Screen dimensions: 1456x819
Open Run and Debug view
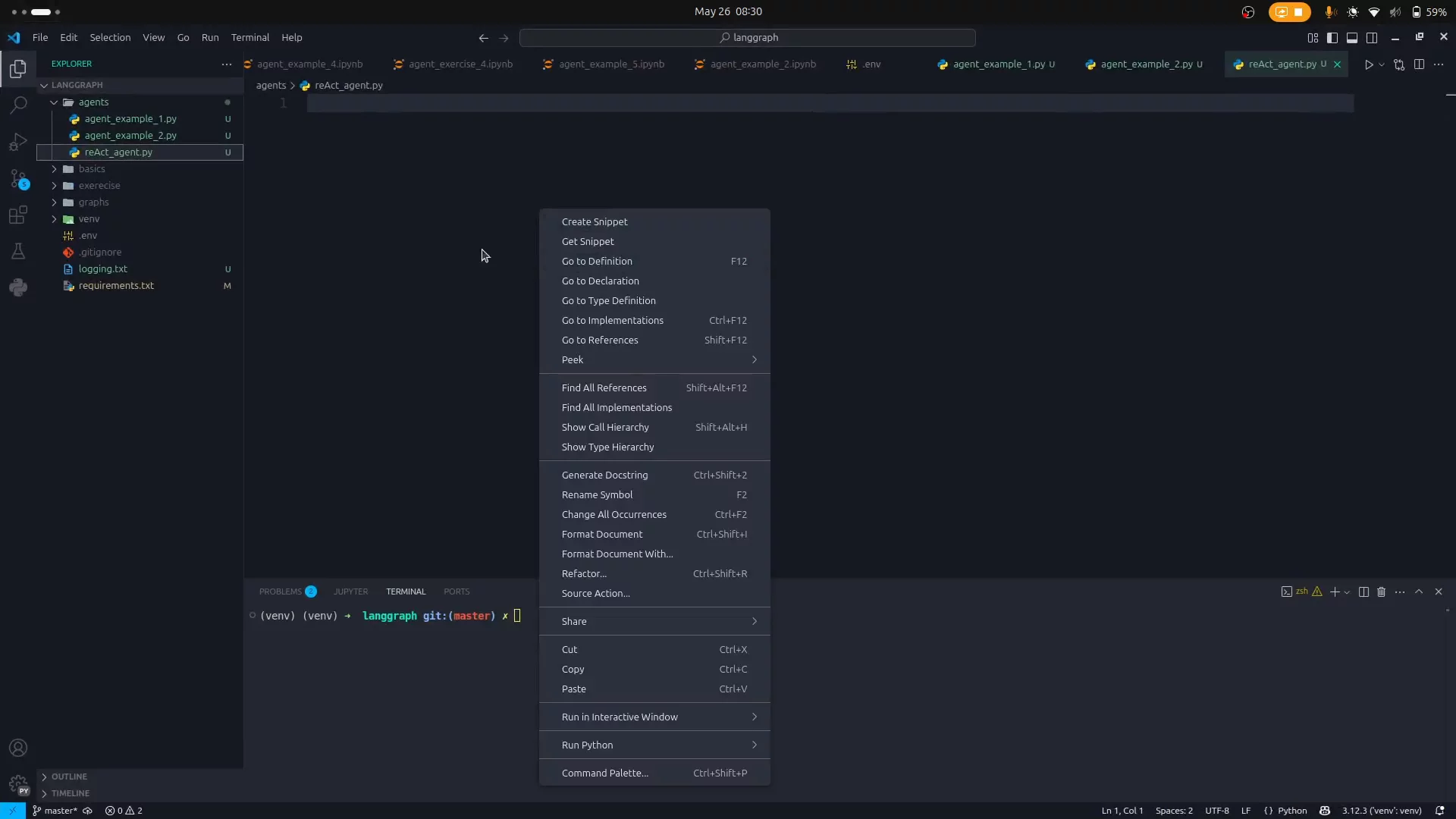(18, 142)
